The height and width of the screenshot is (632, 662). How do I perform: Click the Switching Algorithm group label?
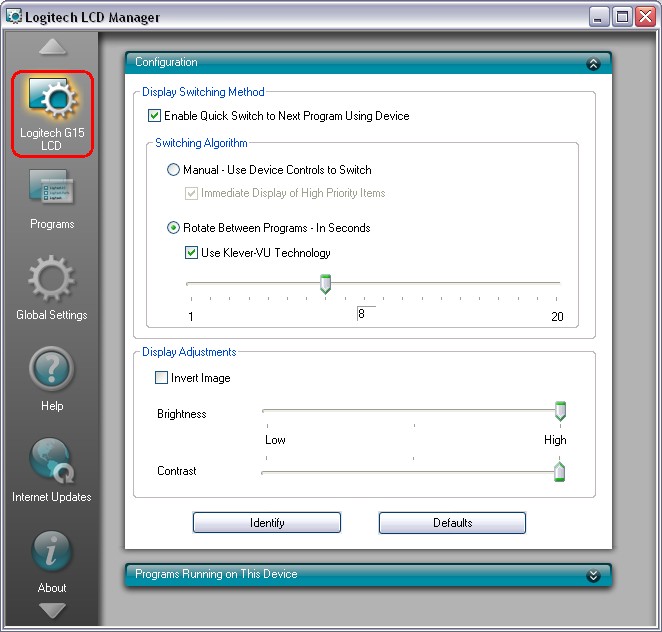(x=201, y=143)
